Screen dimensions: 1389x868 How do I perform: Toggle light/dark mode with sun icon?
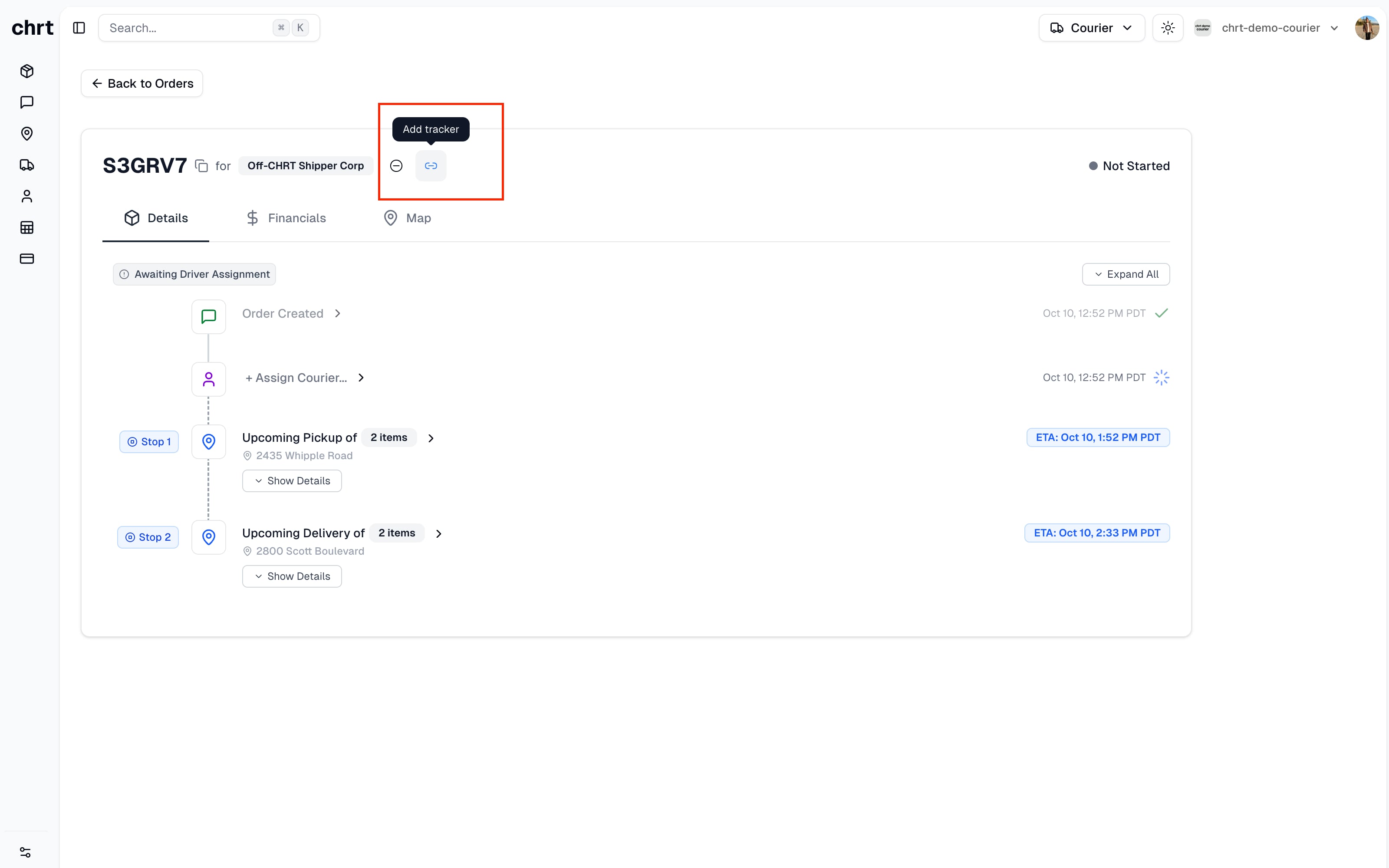pyautogui.click(x=1168, y=27)
